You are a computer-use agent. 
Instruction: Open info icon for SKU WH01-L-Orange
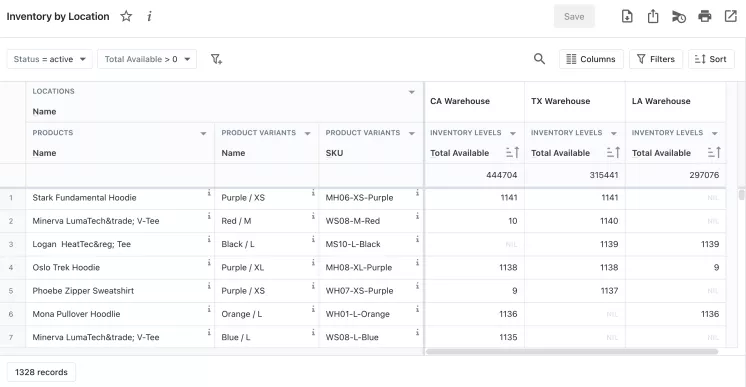coord(417,309)
